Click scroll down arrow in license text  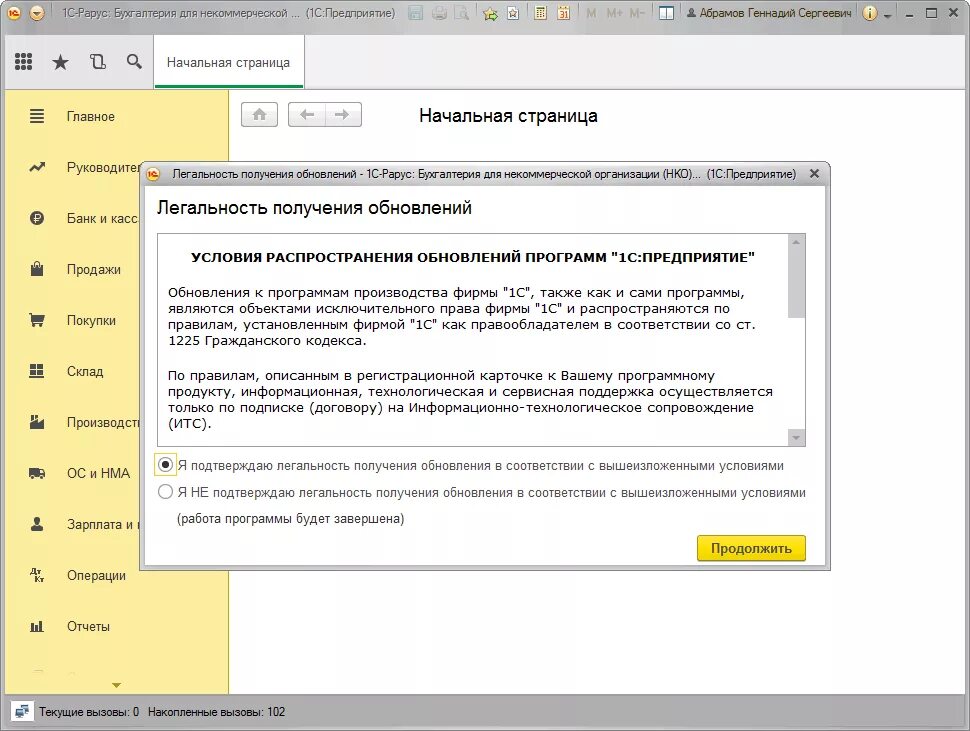point(796,438)
